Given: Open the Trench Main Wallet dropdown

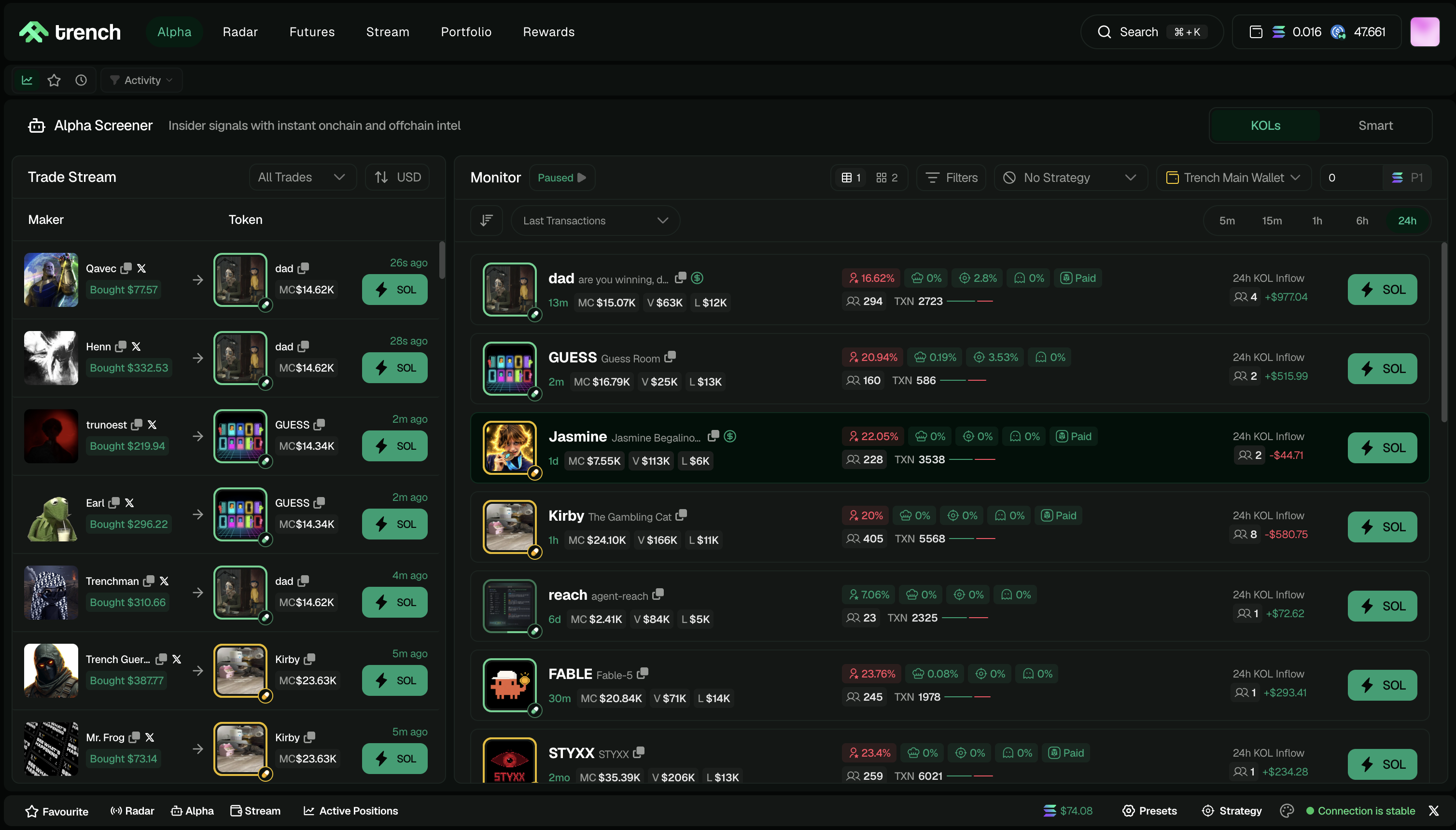Looking at the screenshot, I should pos(1233,178).
